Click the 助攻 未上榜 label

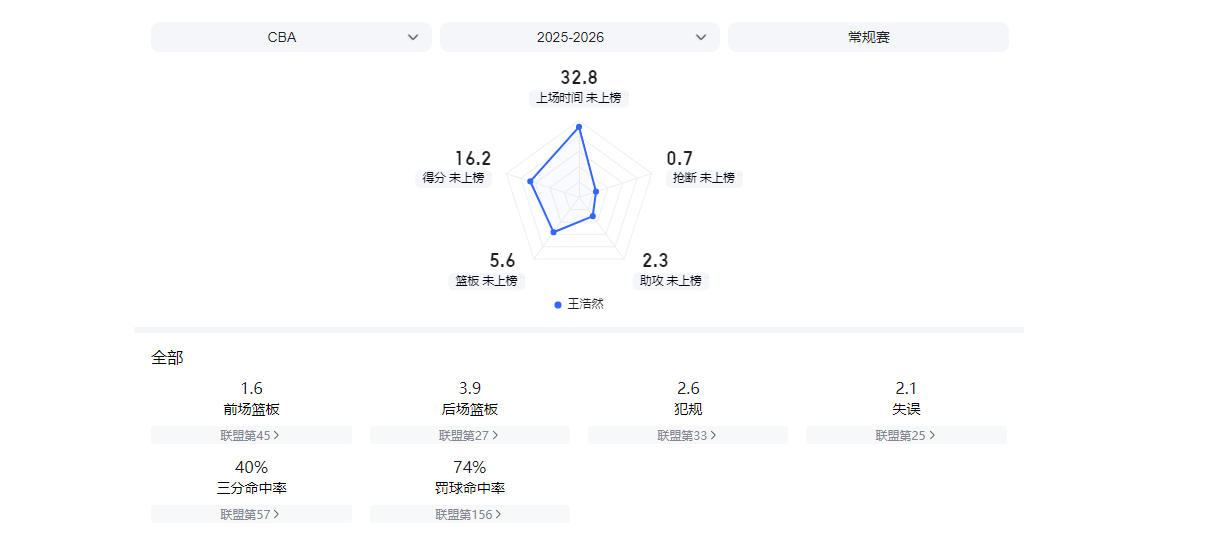point(671,281)
